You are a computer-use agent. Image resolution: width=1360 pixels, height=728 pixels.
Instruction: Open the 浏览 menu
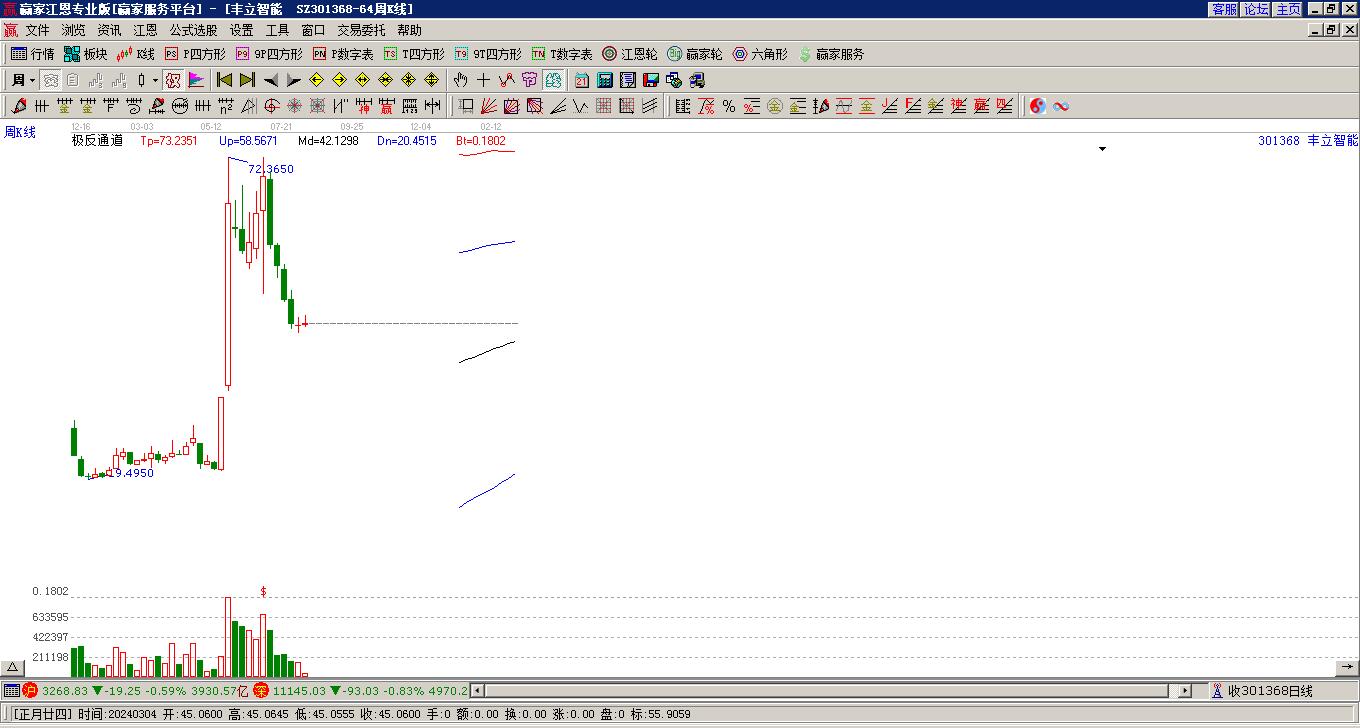[73, 31]
